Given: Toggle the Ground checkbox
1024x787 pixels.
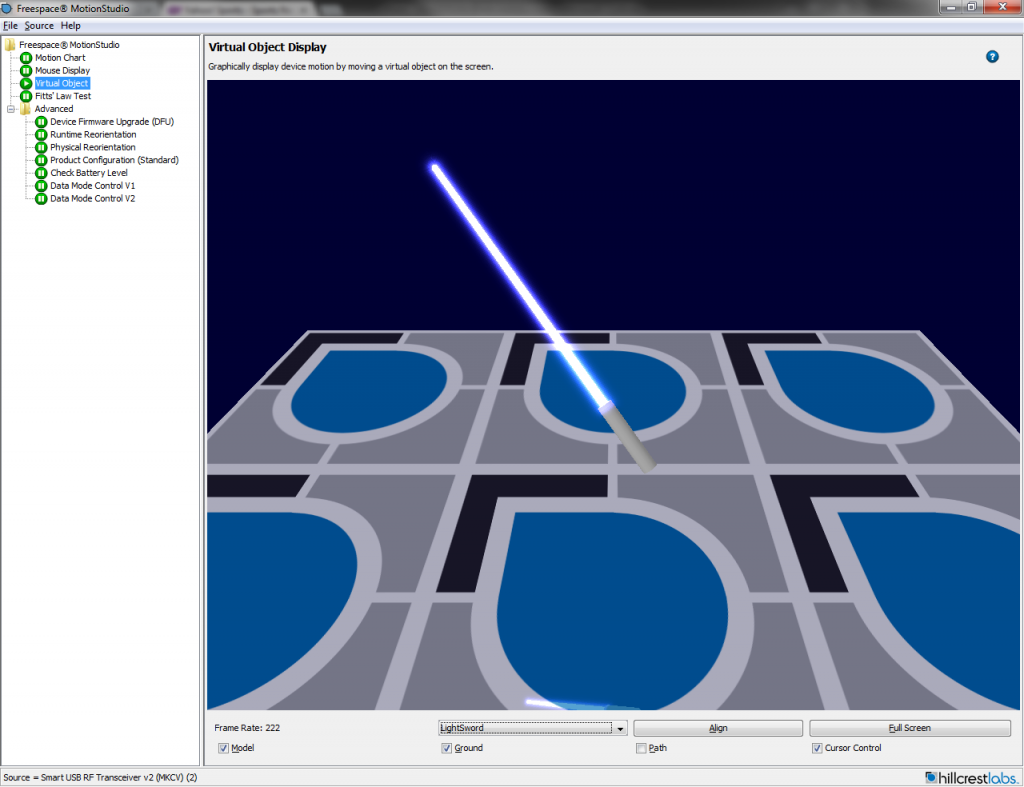Looking at the screenshot, I should pyautogui.click(x=447, y=748).
